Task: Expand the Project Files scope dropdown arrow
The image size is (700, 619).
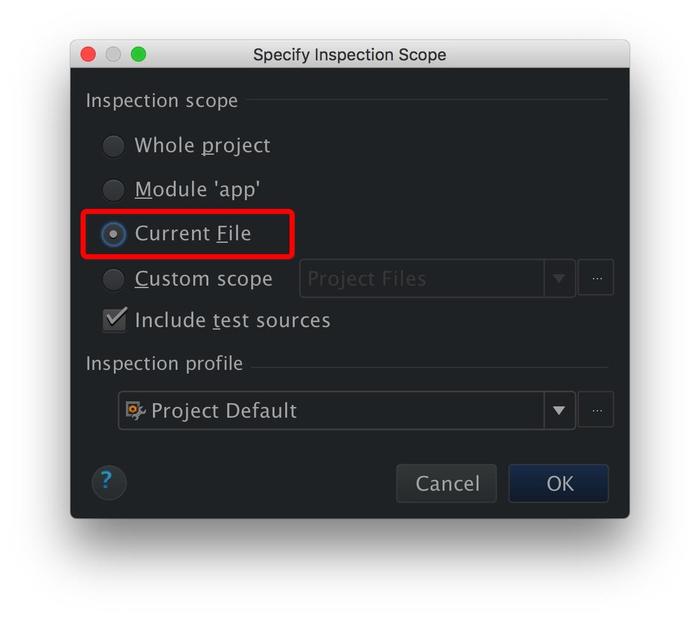Action: pos(559,278)
